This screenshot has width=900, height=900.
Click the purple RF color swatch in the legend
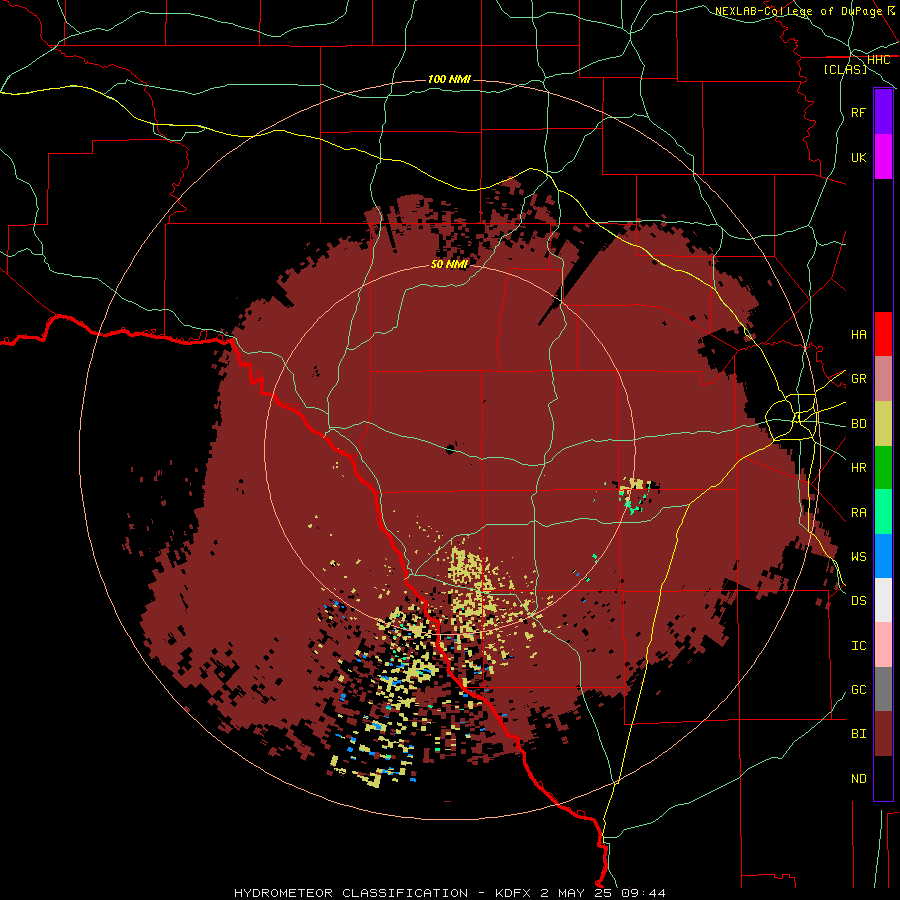(x=883, y=112)
